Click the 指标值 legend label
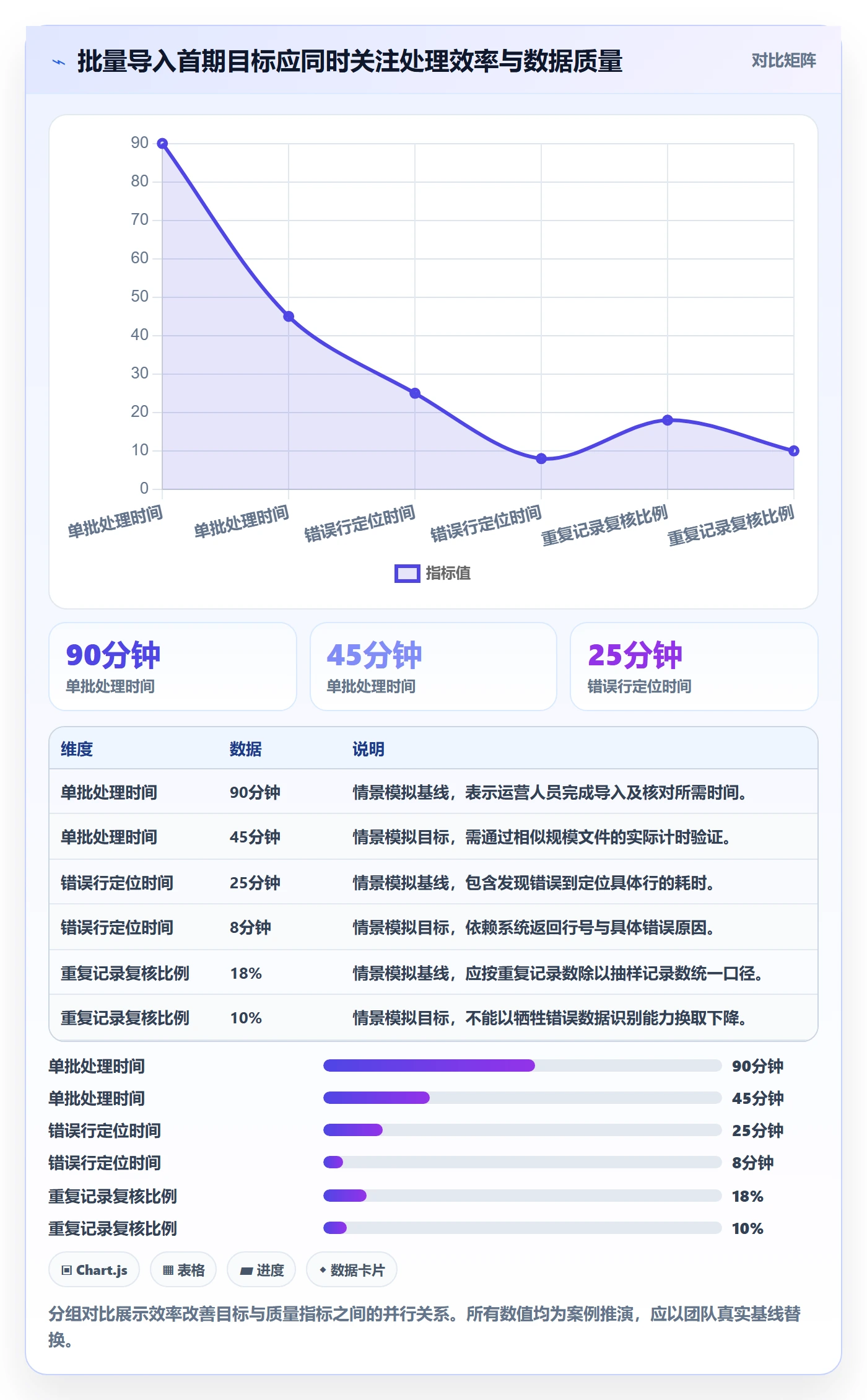The height and width of the screenshot is (1400, 867). point(448,574)
